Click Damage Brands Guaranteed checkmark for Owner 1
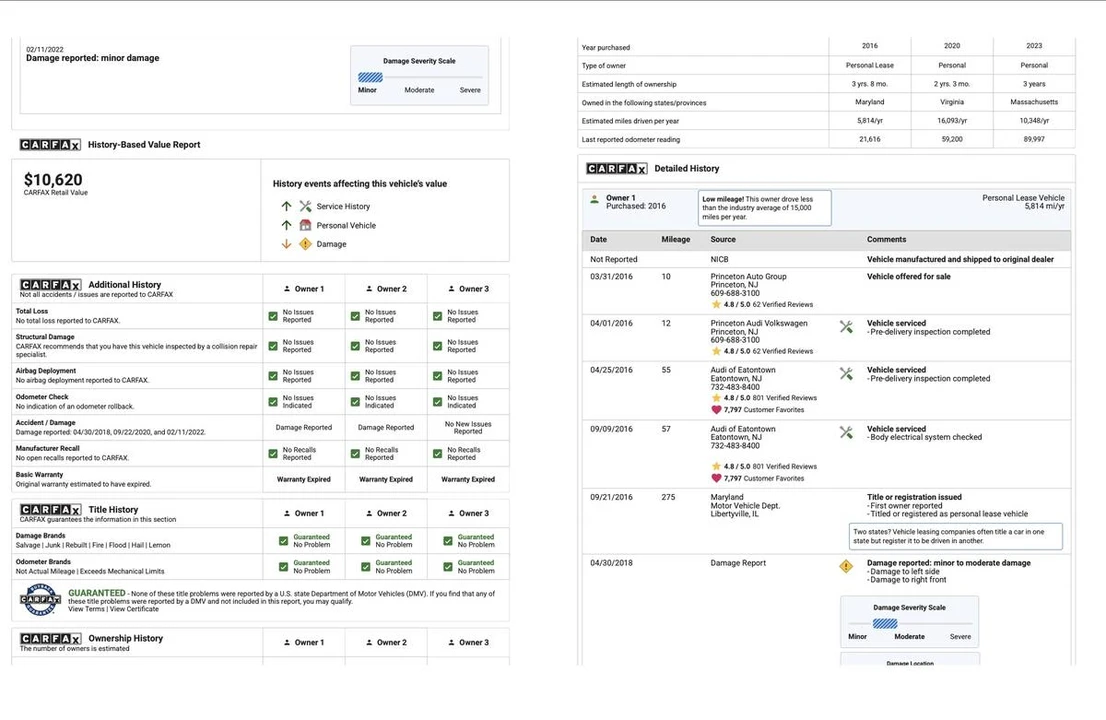Screen dimensions: 1106x720 coord(283,541)
